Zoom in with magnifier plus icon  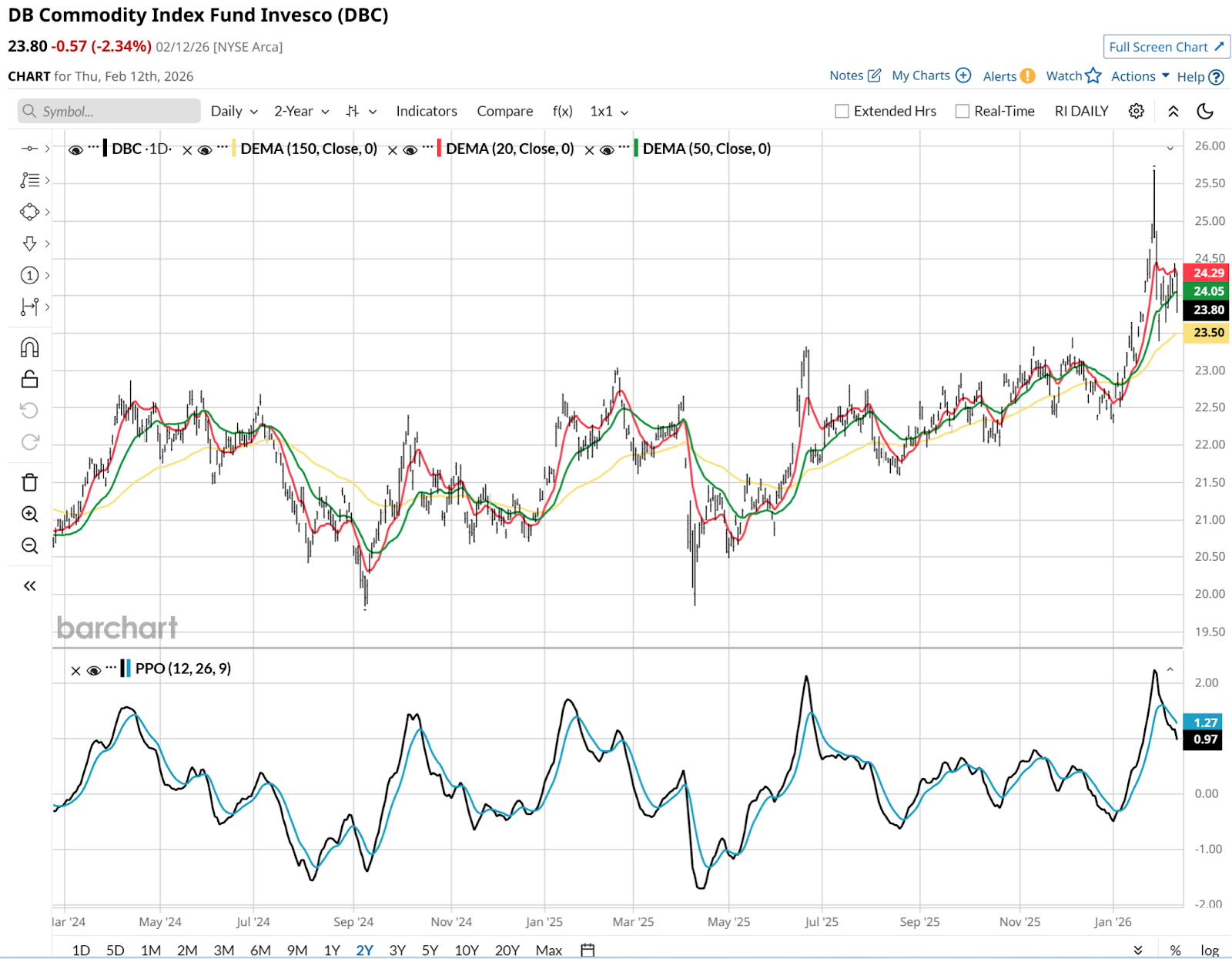(x=29, y=515)
